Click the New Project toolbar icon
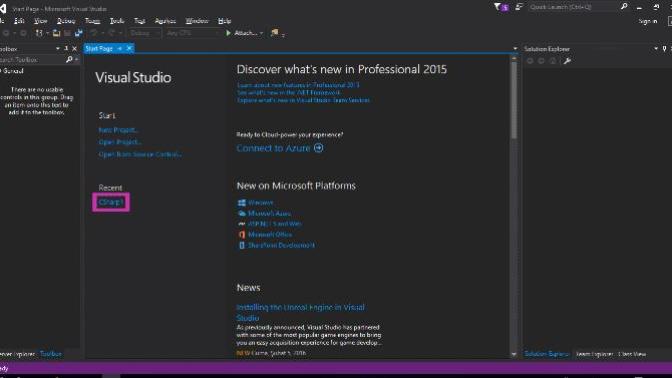Screen dimensions: 672x378 [39, 33]
